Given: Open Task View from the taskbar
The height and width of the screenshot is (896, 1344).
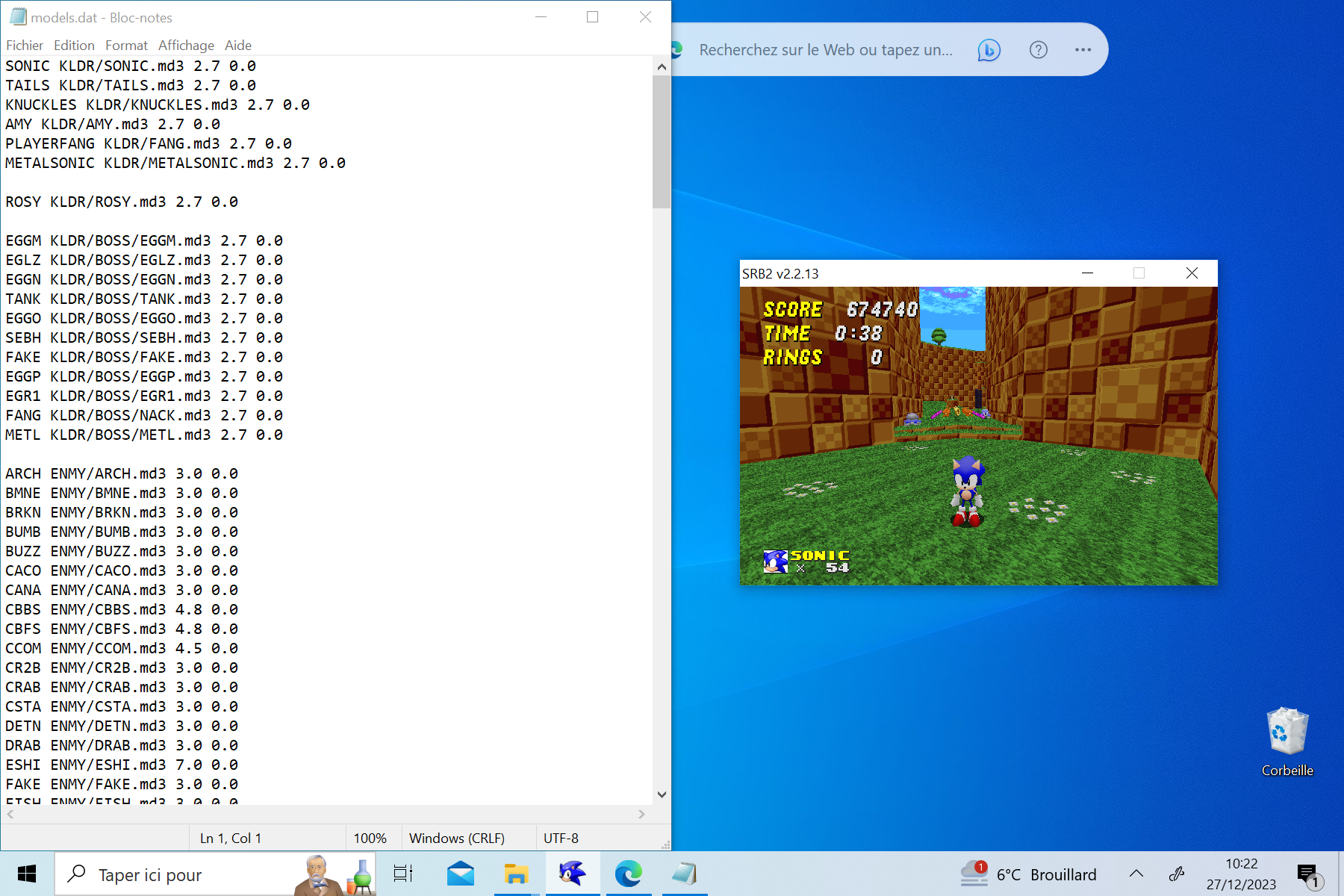Looking at the screenshot, I should click(x=403, y=874).
